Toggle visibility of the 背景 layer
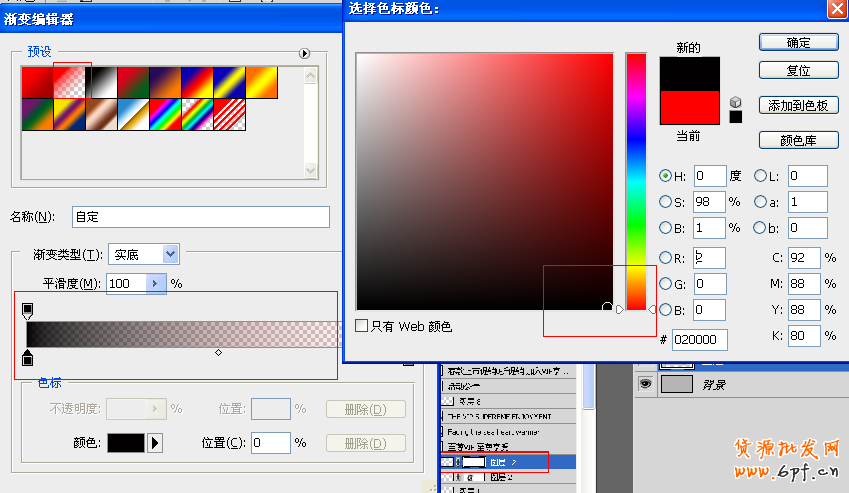Viewport: 849px width, 493px height. [646, 384]
